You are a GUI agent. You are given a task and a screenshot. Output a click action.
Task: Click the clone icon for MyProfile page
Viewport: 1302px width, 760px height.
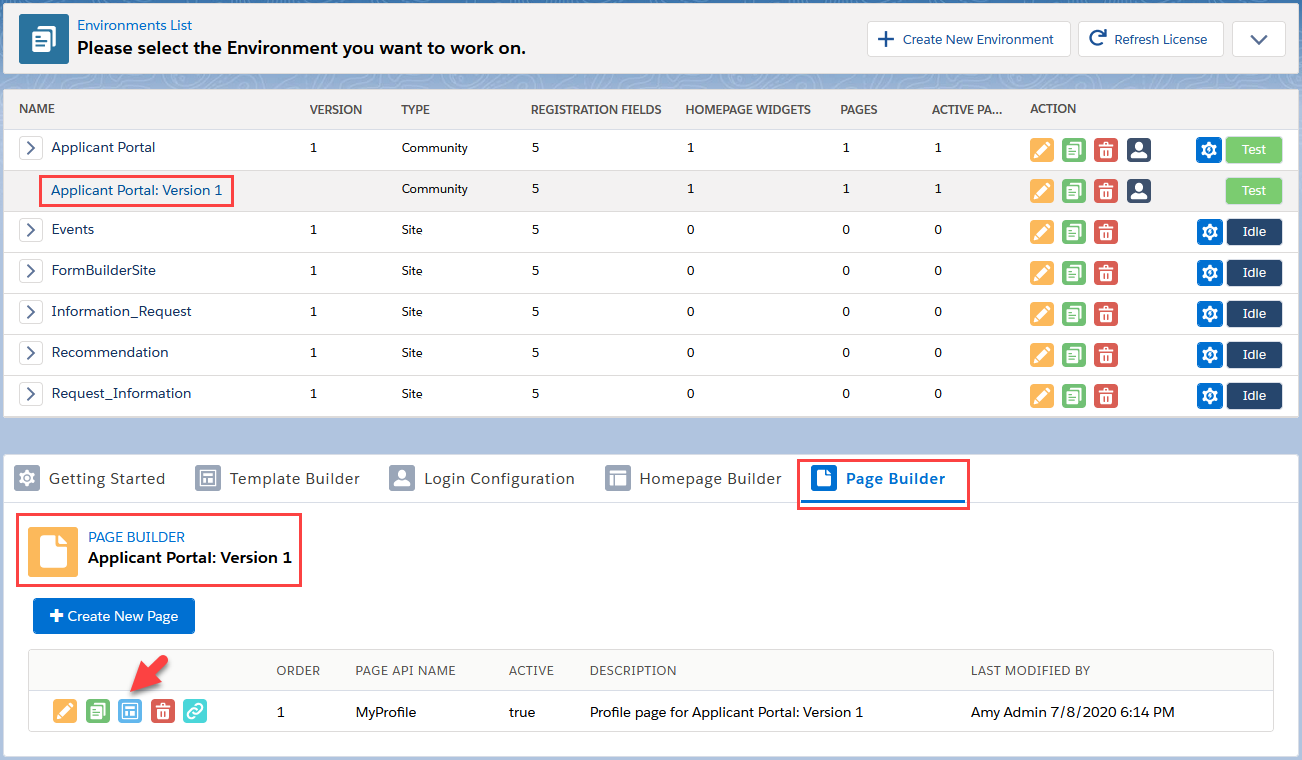pos(98,711)
